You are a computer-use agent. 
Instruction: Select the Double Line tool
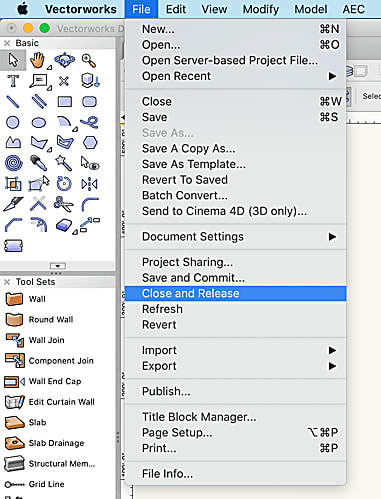[39, 101]
